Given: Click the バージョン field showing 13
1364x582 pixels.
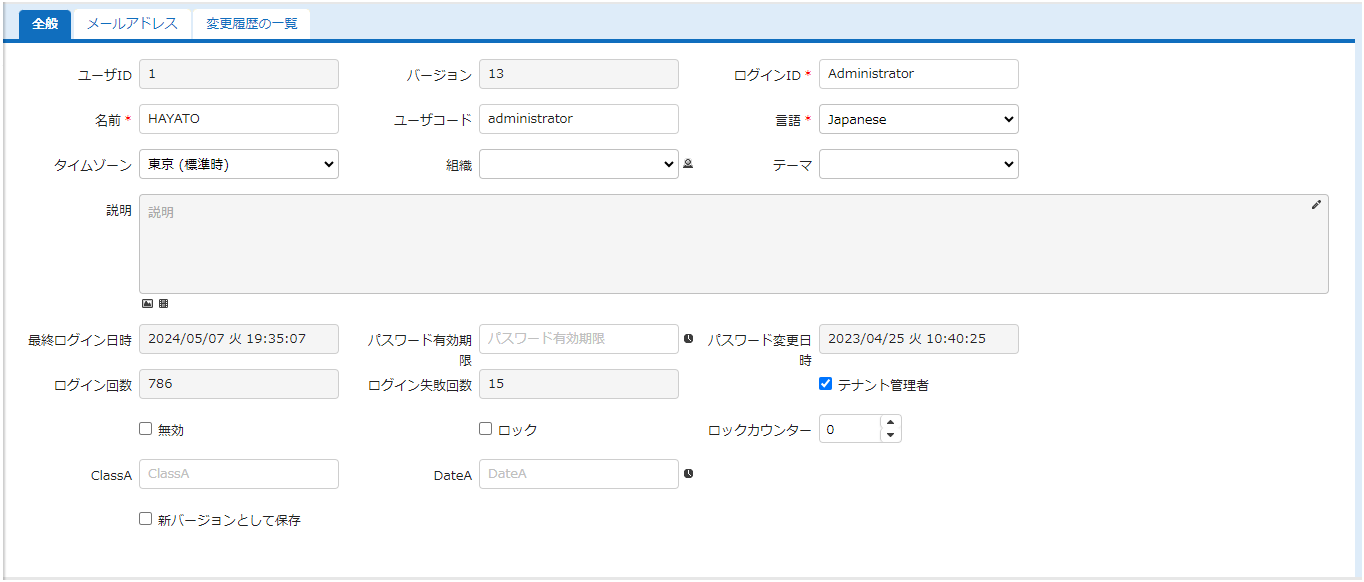Looking at the screenshot, I should click(x=579, y=74).
